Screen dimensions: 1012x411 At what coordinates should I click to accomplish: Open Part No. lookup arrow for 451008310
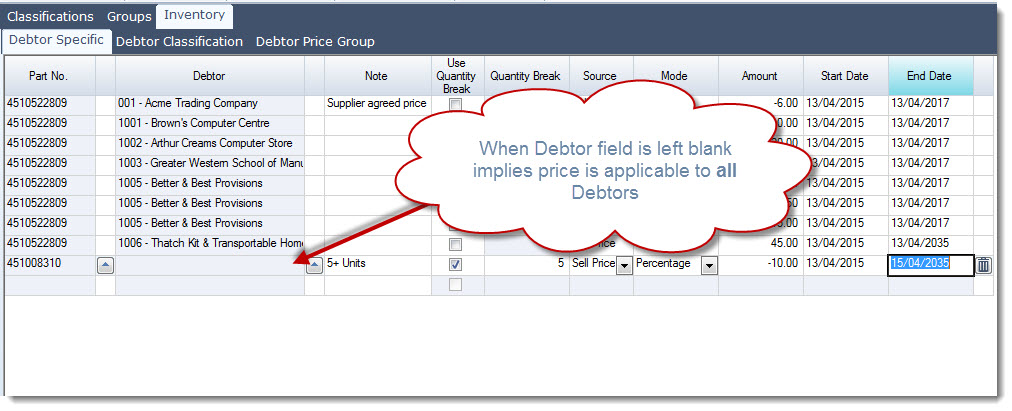click(x=105, y=265)
